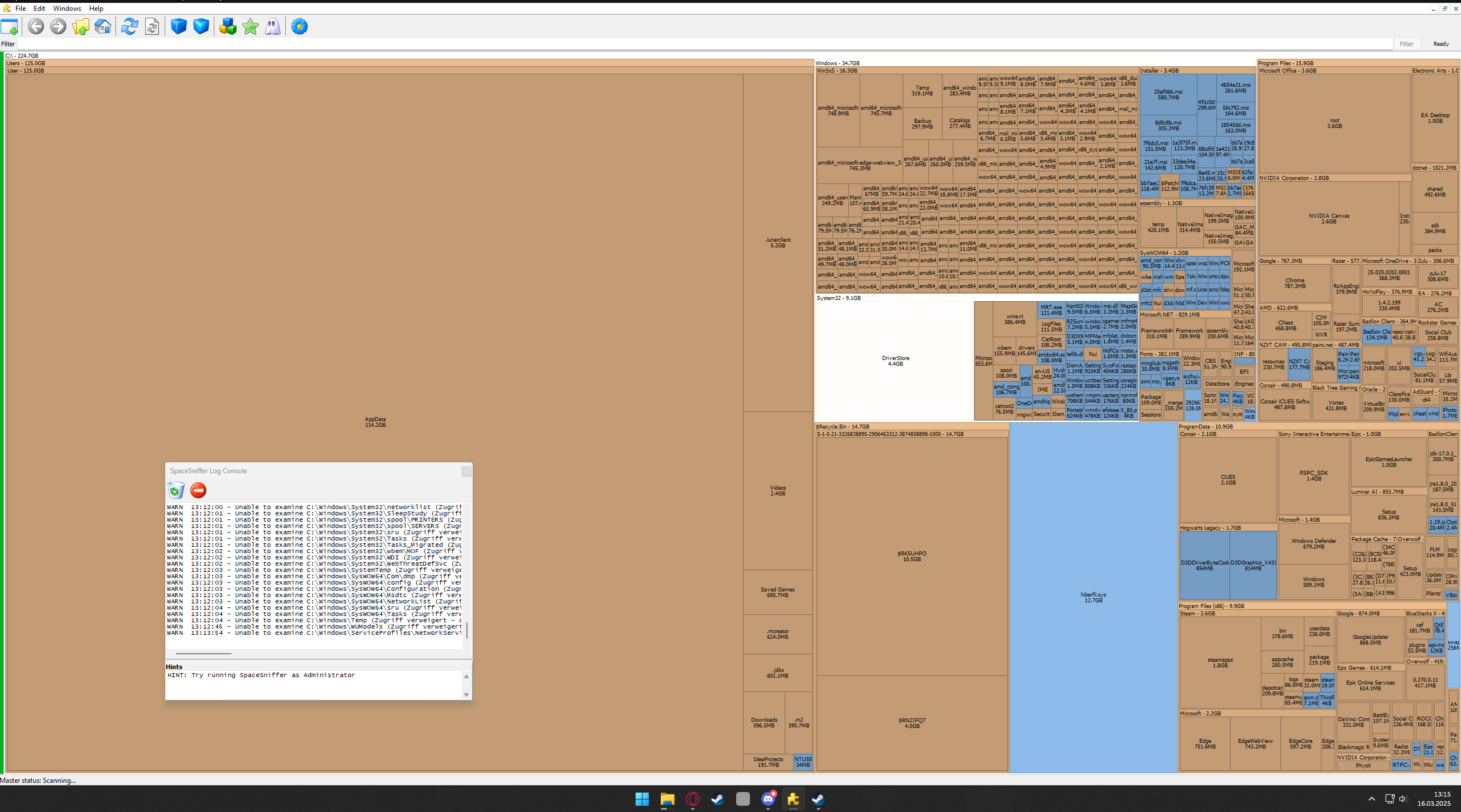The height and width of the screenshot is (812, 1461).
Task: Go to the upper folder level
Action: point(81,27)
